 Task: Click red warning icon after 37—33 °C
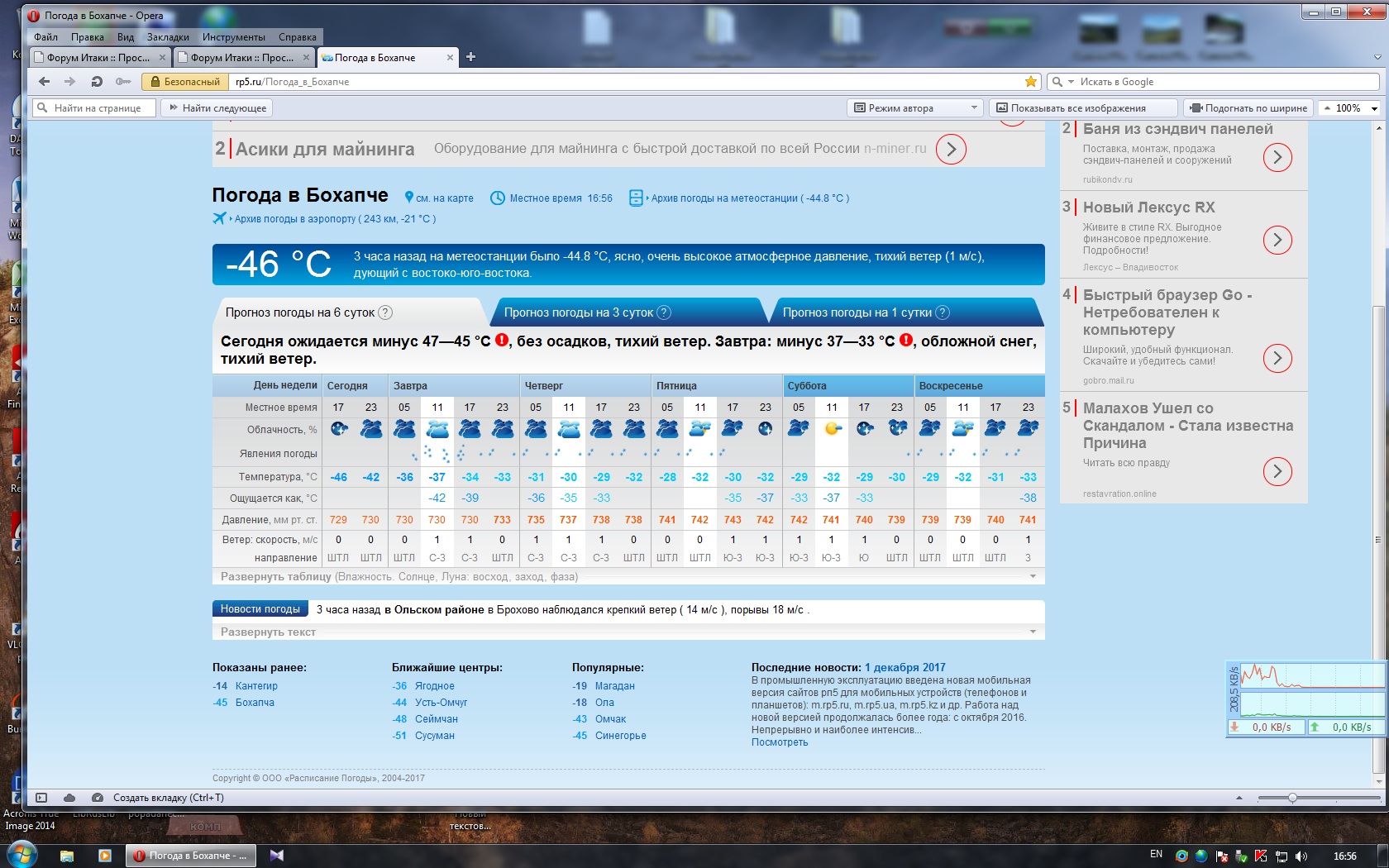tap(906, 341)
